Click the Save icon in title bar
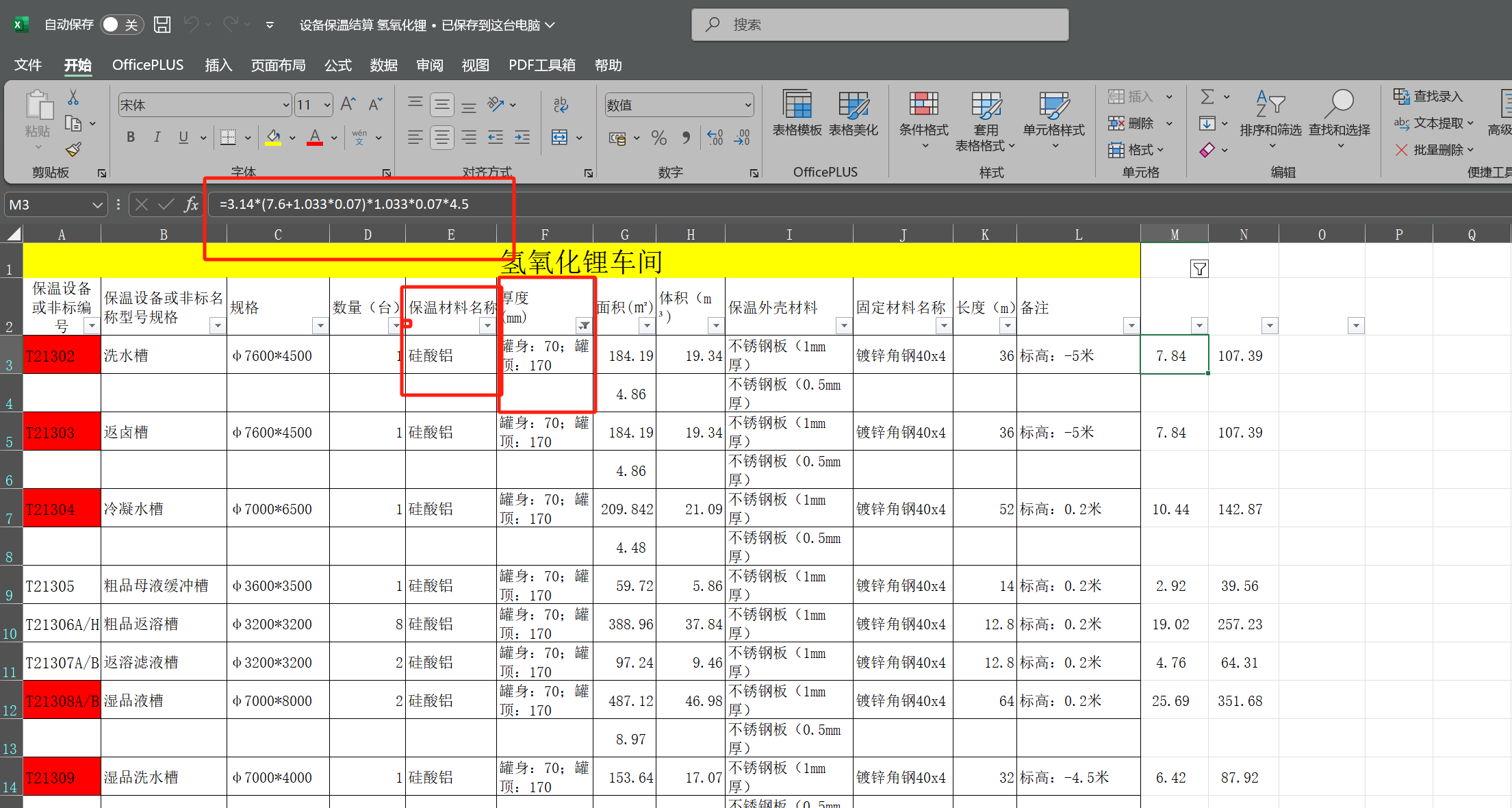The width and height of the screenshot is (1512, 808). coord(162,25)
